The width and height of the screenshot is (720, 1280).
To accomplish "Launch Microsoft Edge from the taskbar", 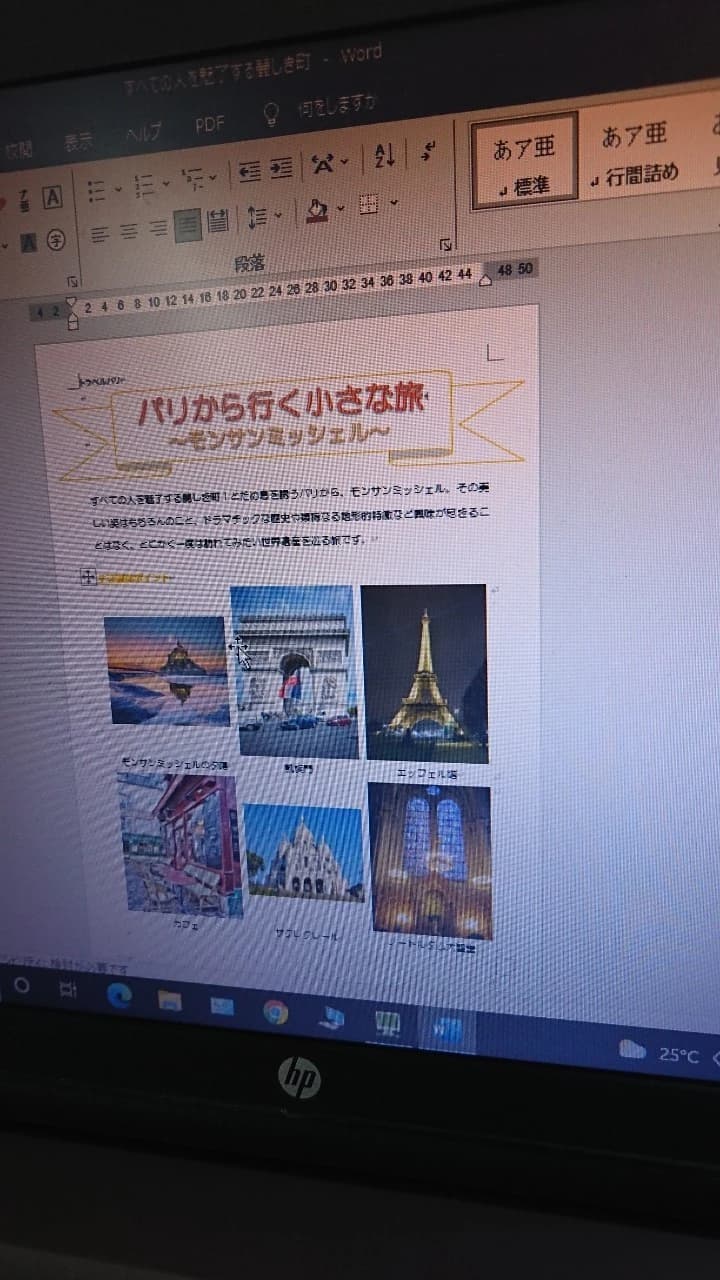I will click(x=119, y=995).
